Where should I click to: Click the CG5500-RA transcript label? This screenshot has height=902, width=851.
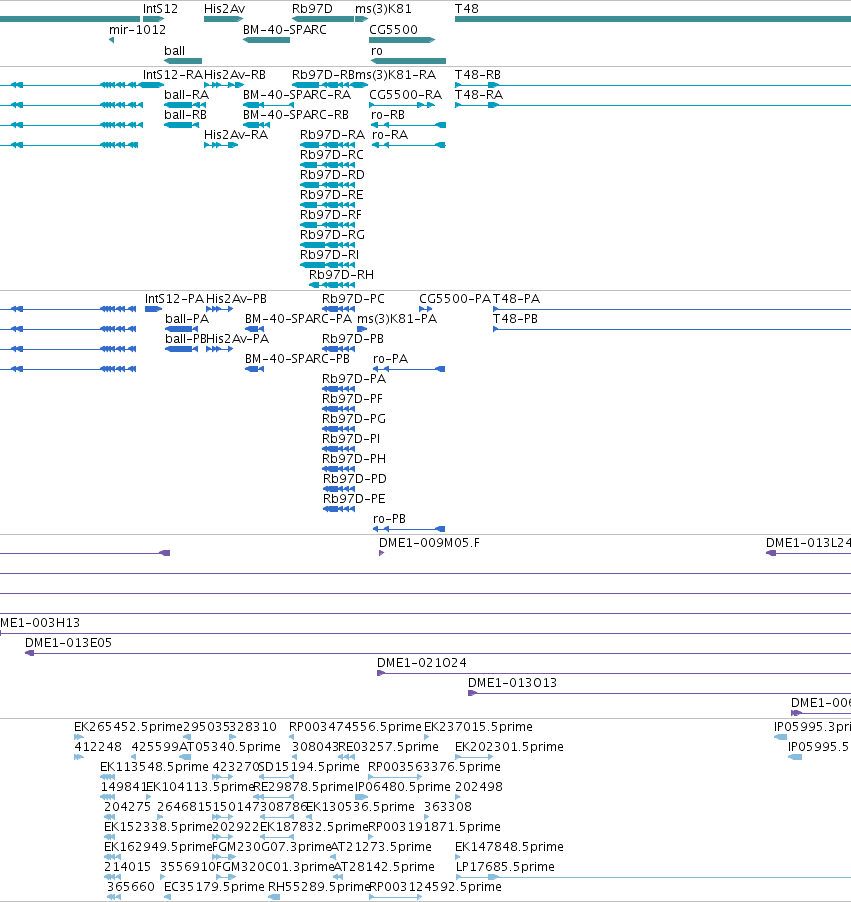[x=405, y=94]
